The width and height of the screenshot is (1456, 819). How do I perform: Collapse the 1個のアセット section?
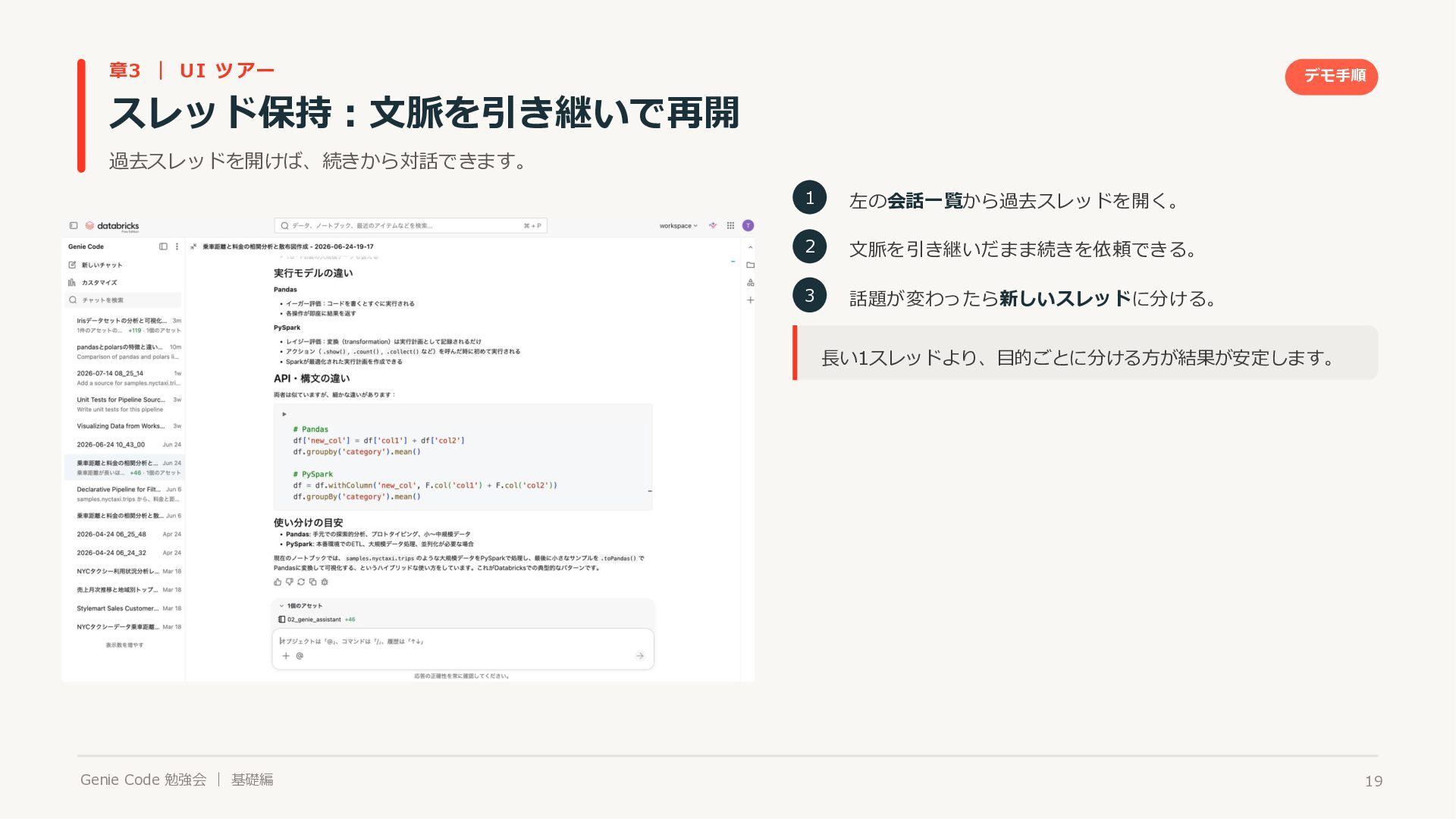300,606
